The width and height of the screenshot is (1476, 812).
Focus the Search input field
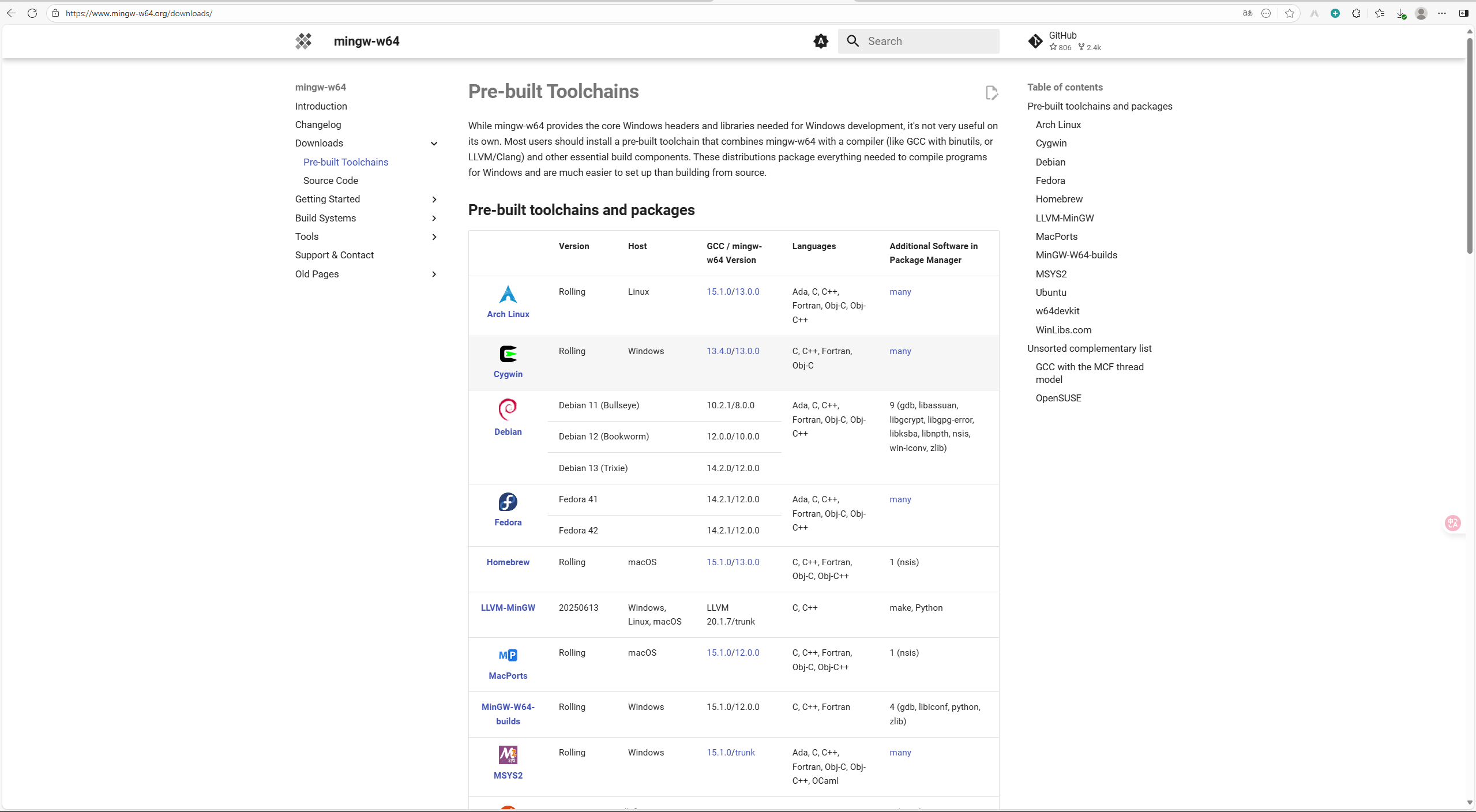tap(919, 41)
